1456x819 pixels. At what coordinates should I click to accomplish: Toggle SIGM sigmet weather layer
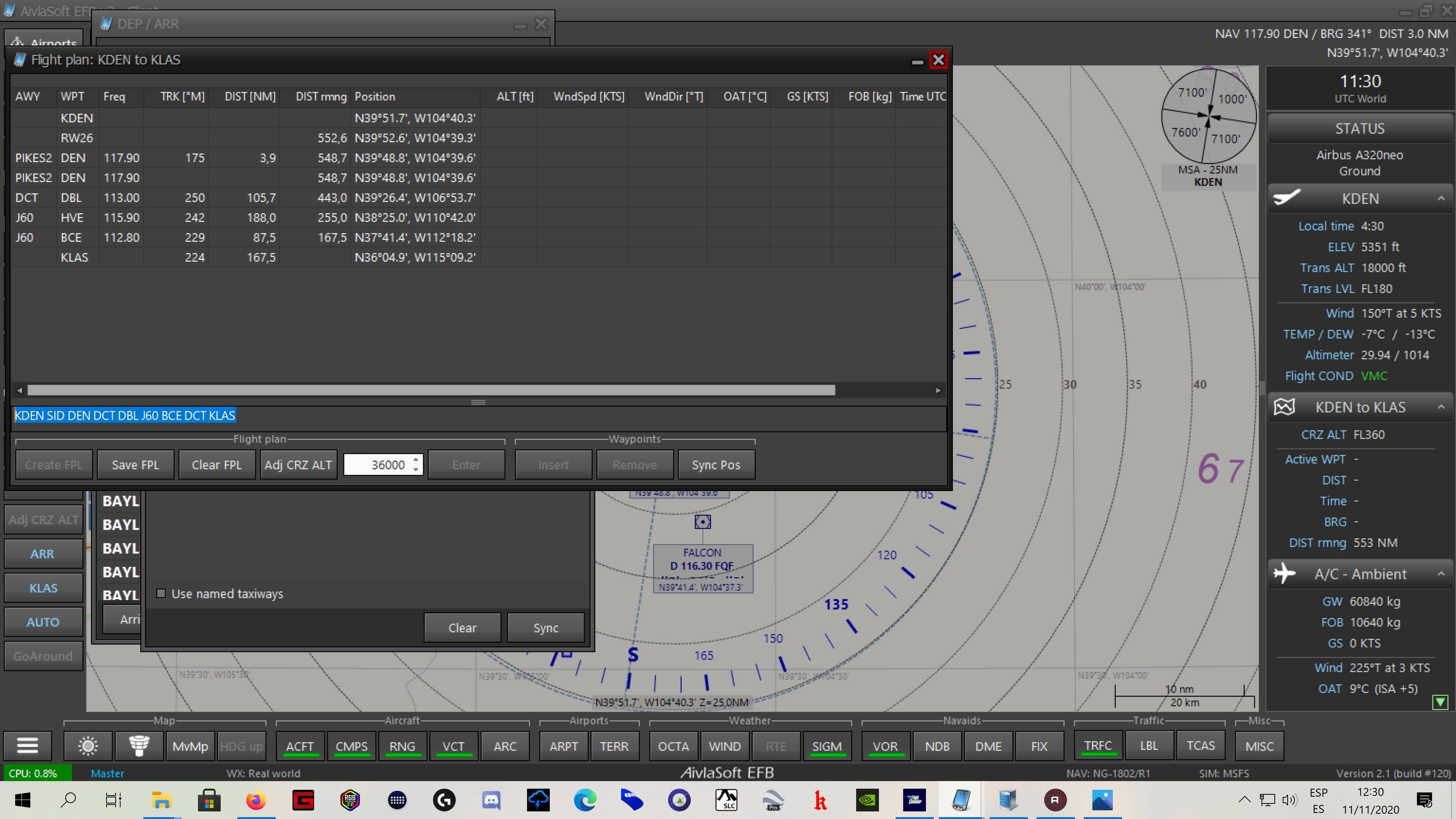point(827,746)
